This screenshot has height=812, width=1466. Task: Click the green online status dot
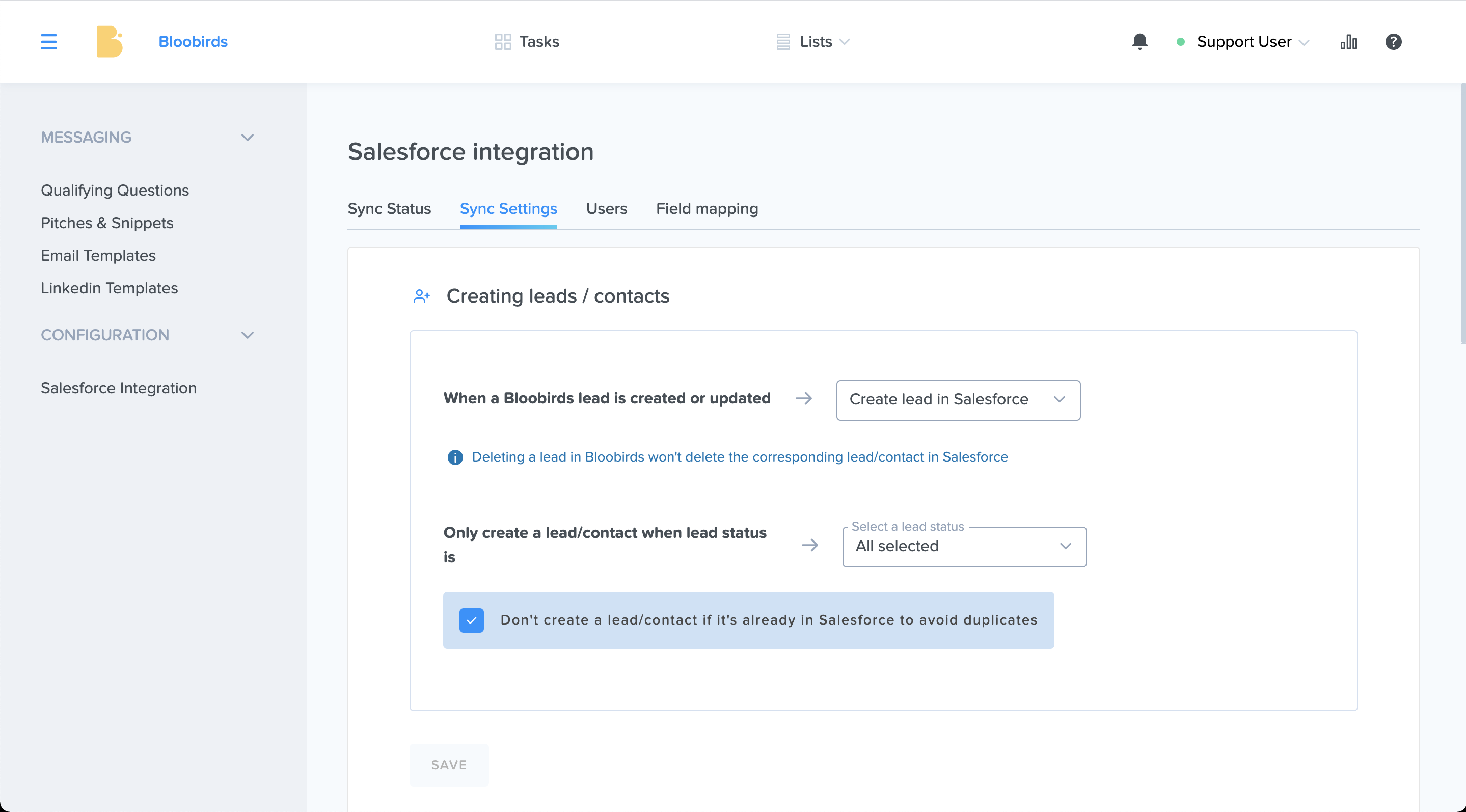(x=1180, y=42)
